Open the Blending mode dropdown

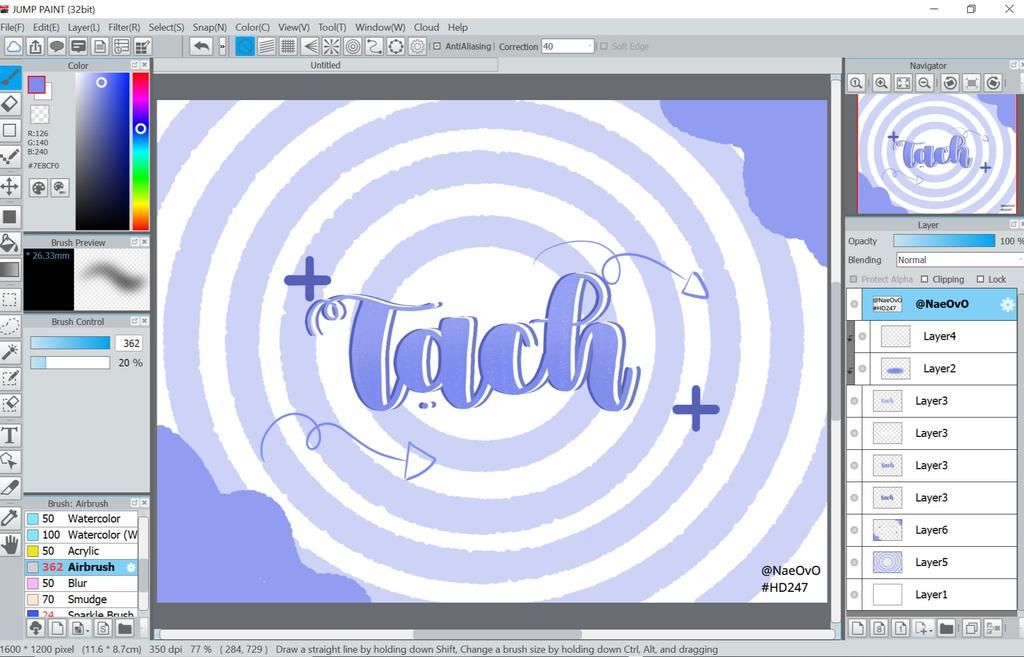click(x=959, y=260)
